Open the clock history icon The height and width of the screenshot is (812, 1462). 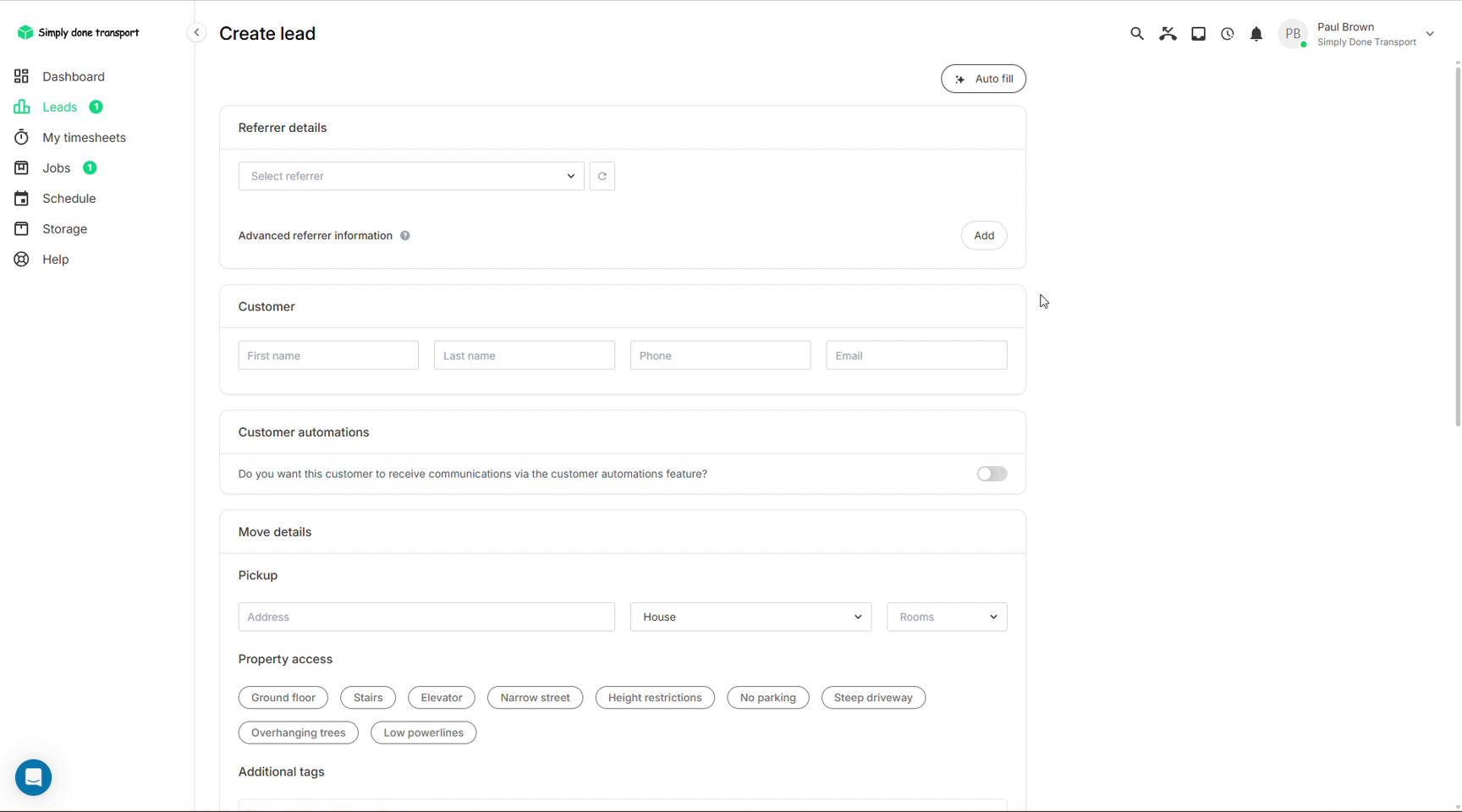pos(1227,34)
